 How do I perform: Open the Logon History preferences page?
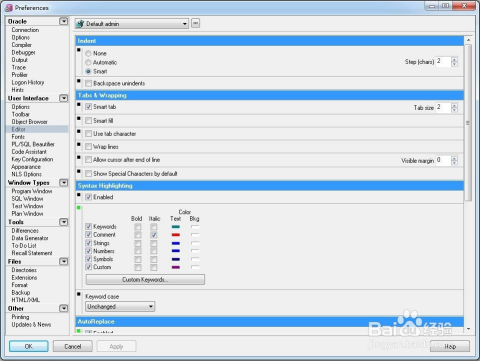(x=28, y=82)
